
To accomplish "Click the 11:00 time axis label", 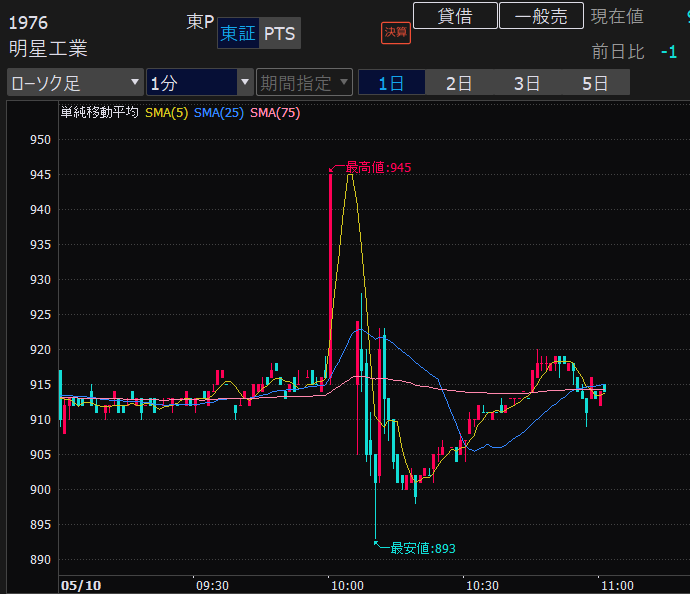I will click(617, 586).
